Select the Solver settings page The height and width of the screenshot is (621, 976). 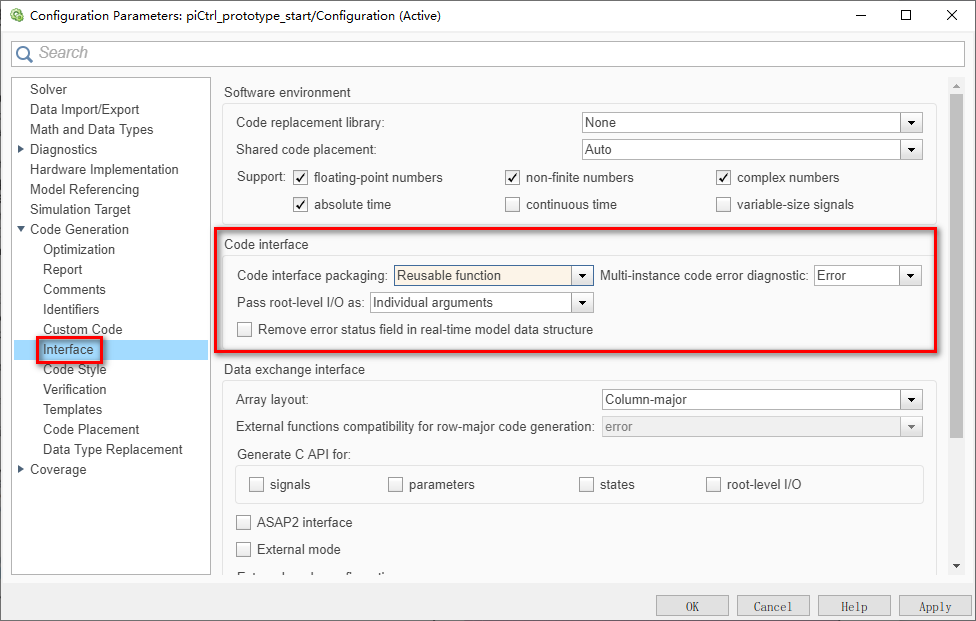tap(48, 89)
